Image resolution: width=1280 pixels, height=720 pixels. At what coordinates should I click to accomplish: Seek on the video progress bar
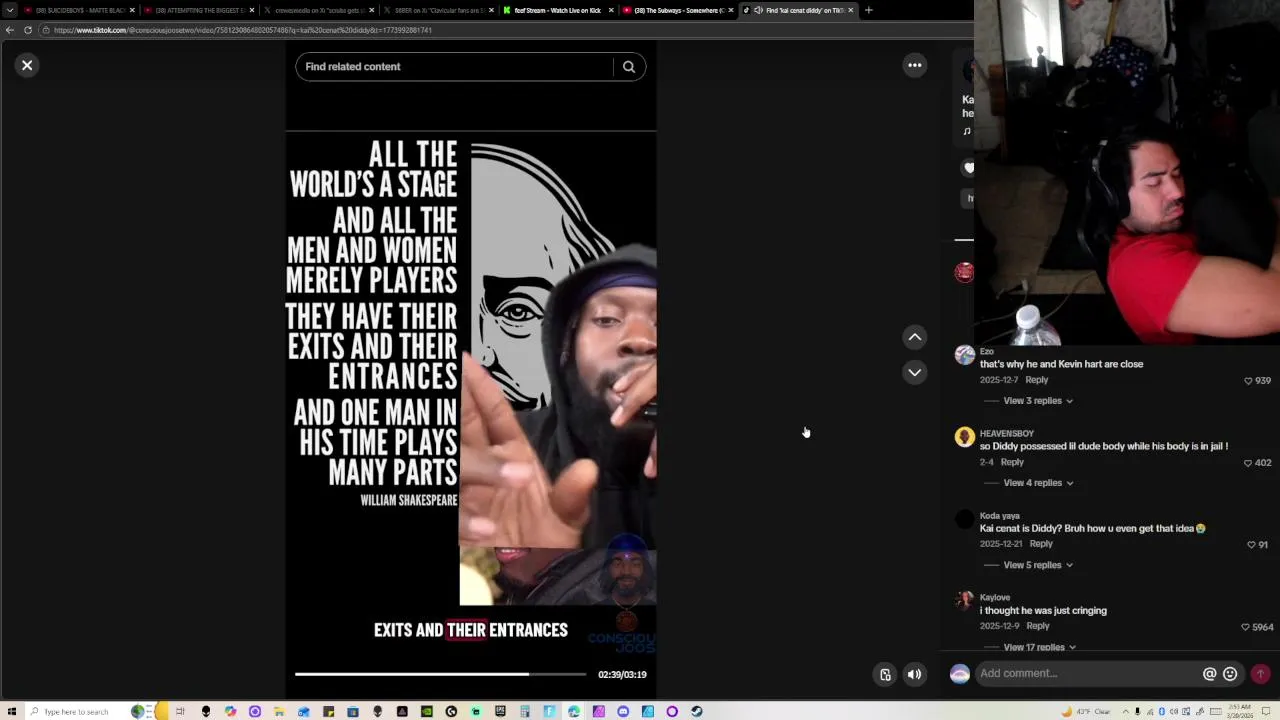point(440,674)
